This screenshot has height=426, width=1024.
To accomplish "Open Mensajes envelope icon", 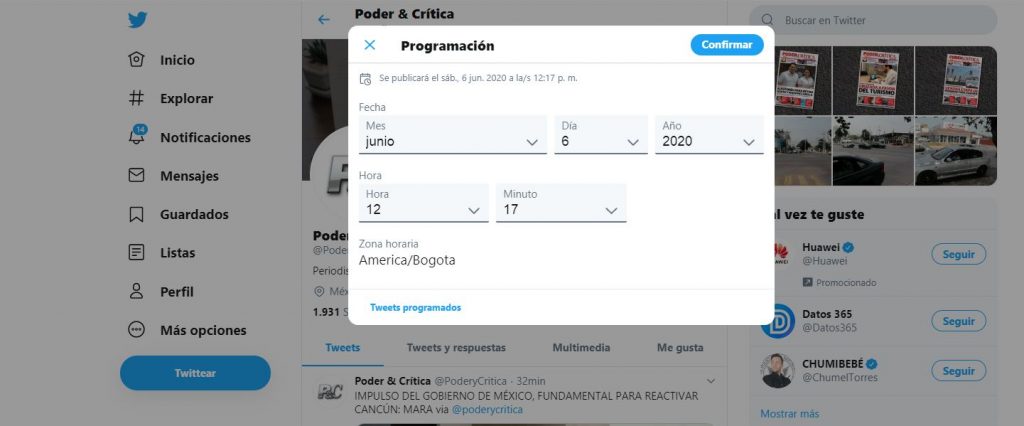I will click(x=136, y=176).
